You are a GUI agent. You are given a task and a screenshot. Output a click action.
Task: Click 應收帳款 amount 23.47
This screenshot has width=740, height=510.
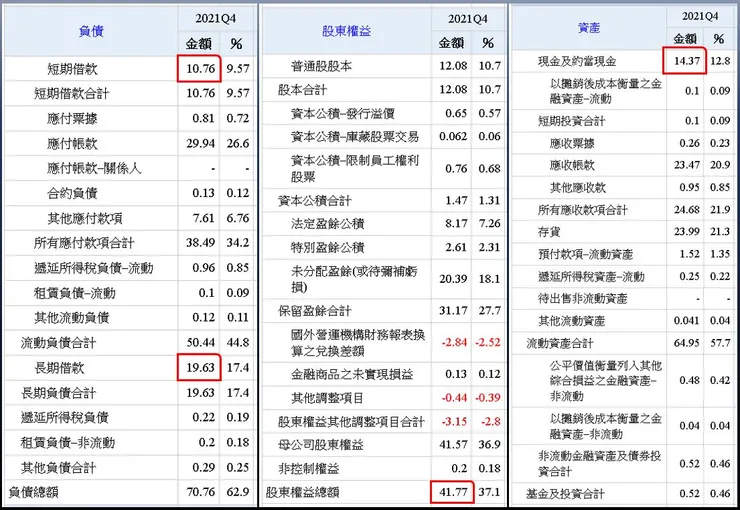click(687, 165)
